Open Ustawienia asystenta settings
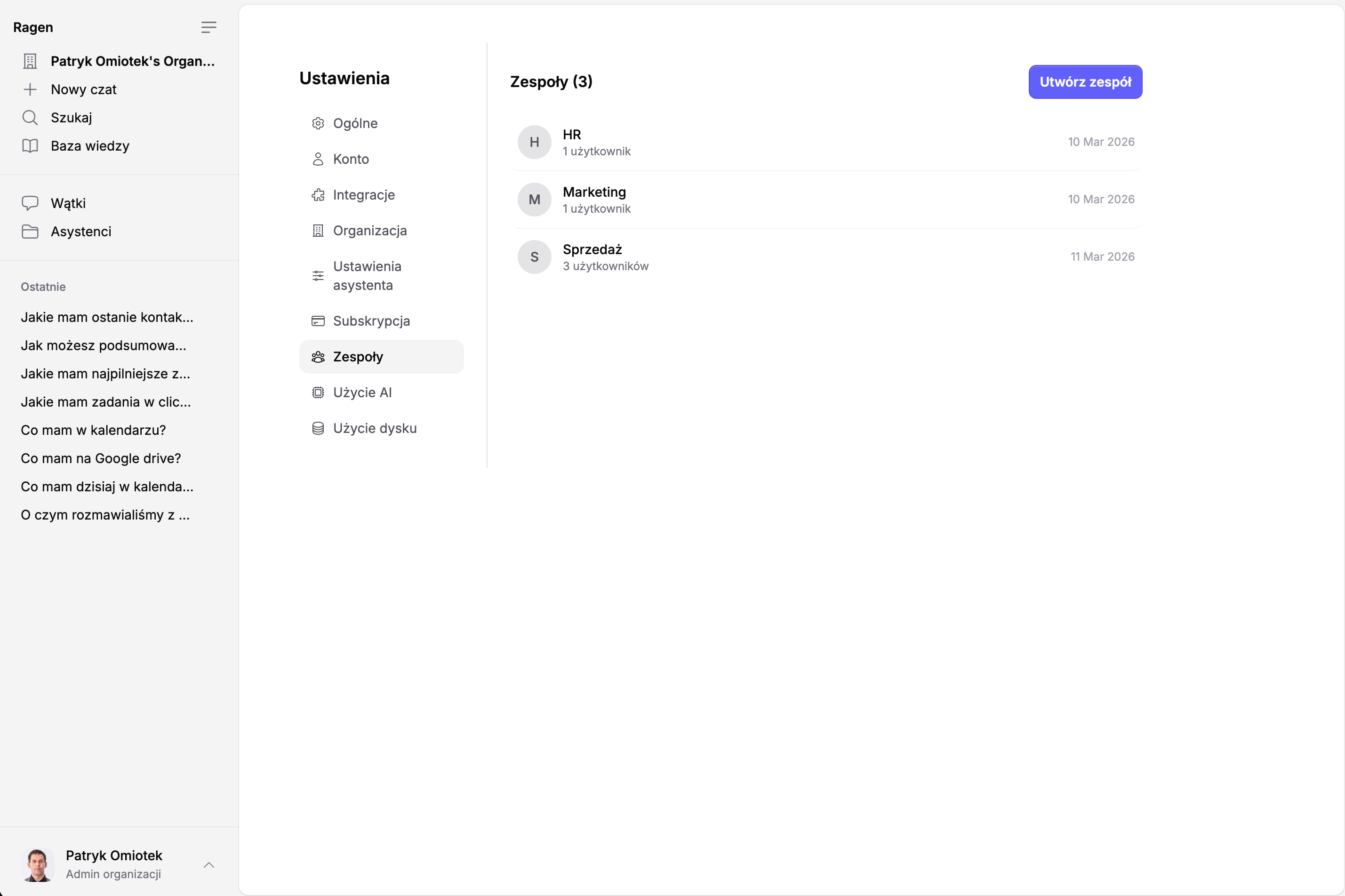 coord(367,276)
